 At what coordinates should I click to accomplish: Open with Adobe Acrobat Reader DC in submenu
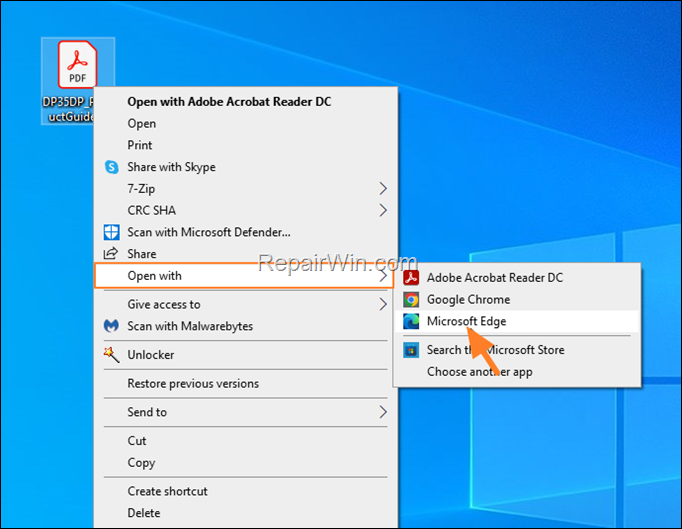click(x=517, y=278)
